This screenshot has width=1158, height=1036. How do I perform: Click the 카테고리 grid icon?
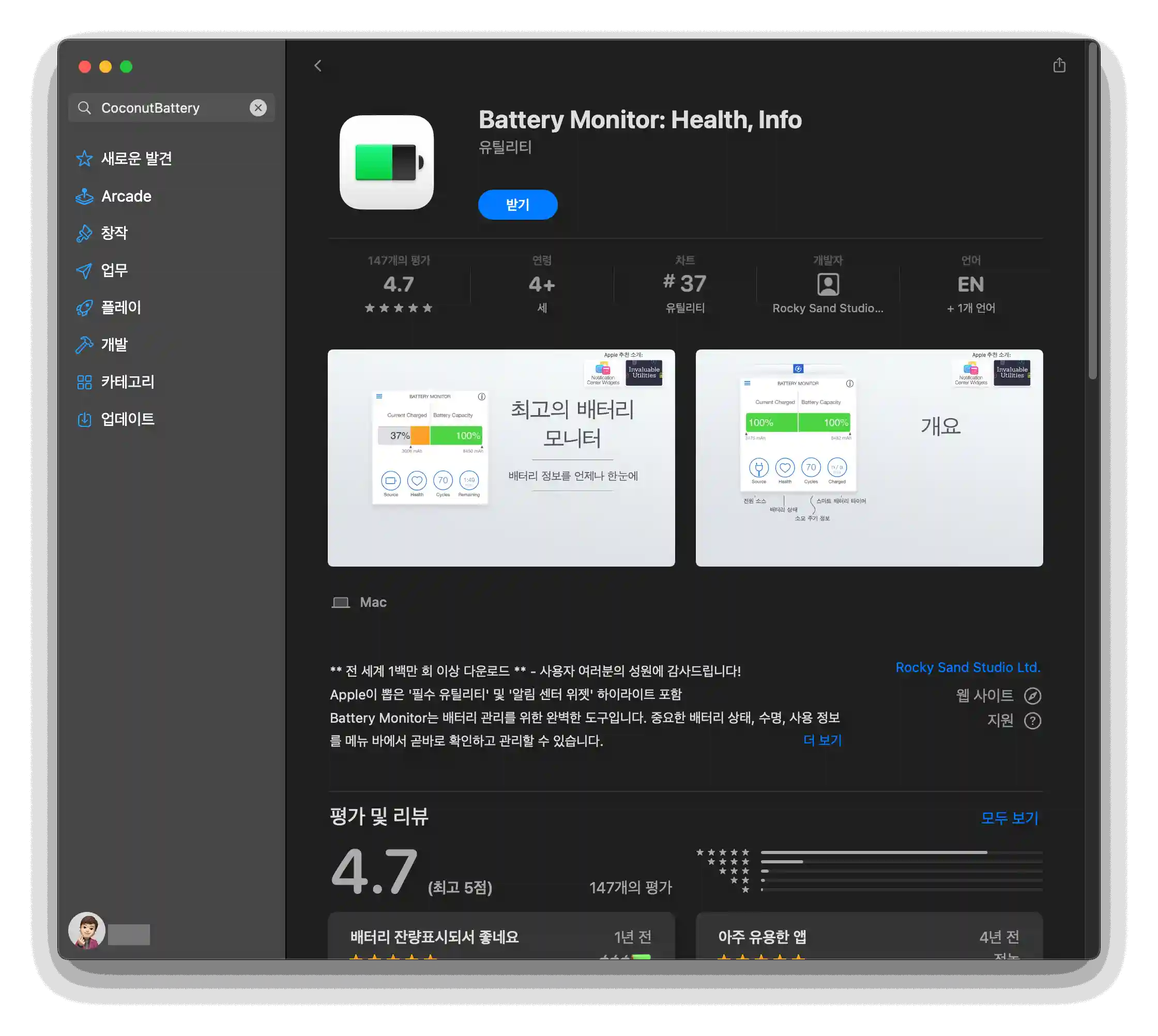click(x=84, y=382)
